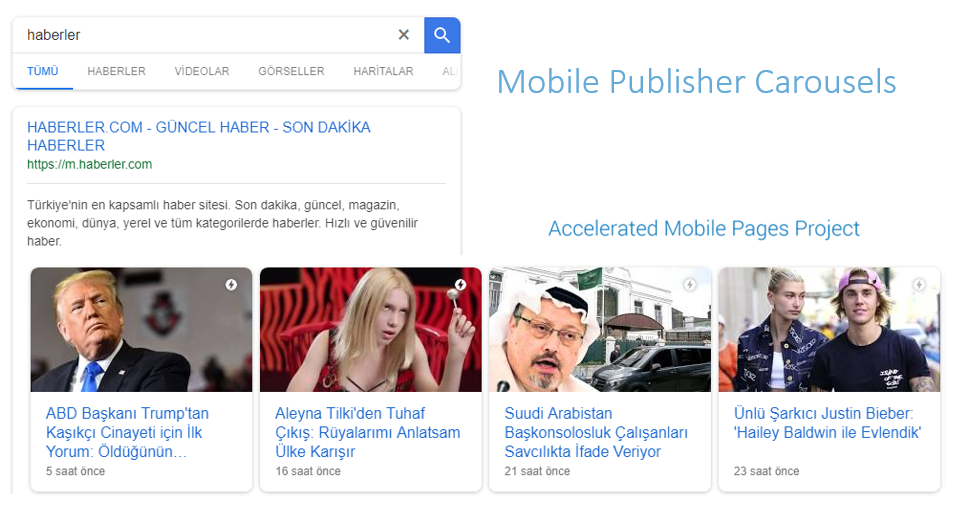
Task: Switch to the HABERLER tab
Action: click(x=116, y=71)
